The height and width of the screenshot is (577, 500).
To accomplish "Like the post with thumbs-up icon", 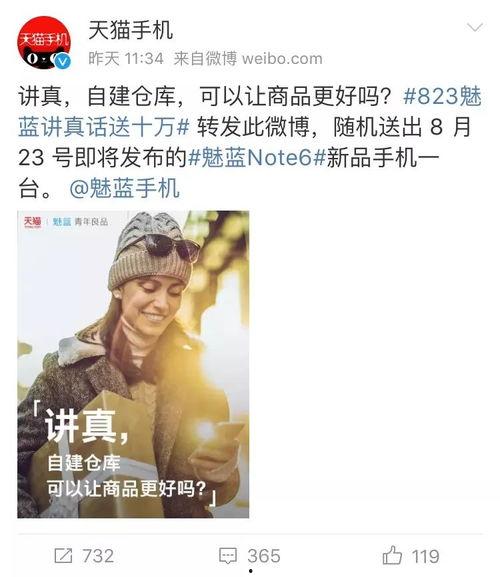I will [392, 555].
